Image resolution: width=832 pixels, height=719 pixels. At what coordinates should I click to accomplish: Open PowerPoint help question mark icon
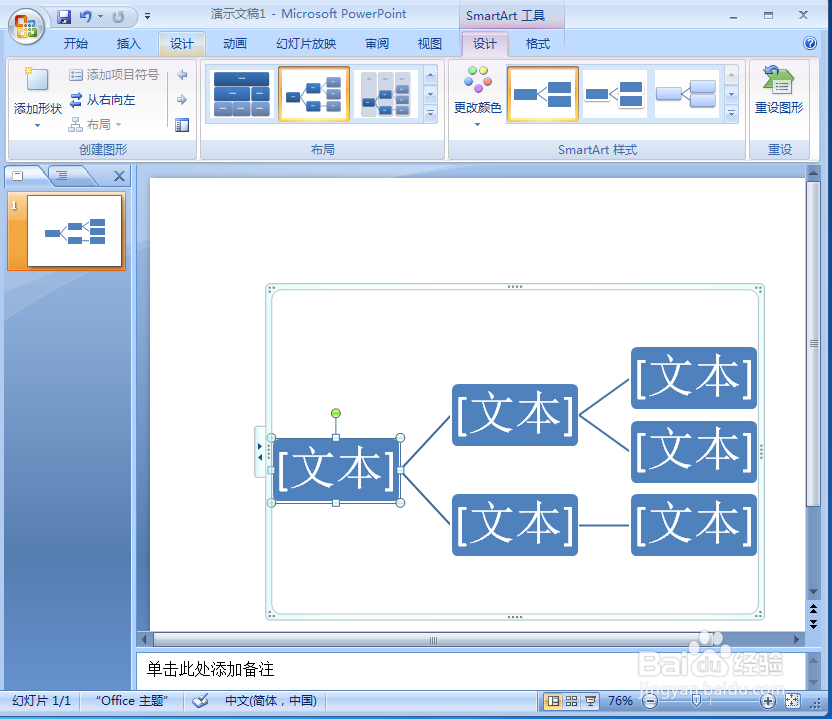810,43
